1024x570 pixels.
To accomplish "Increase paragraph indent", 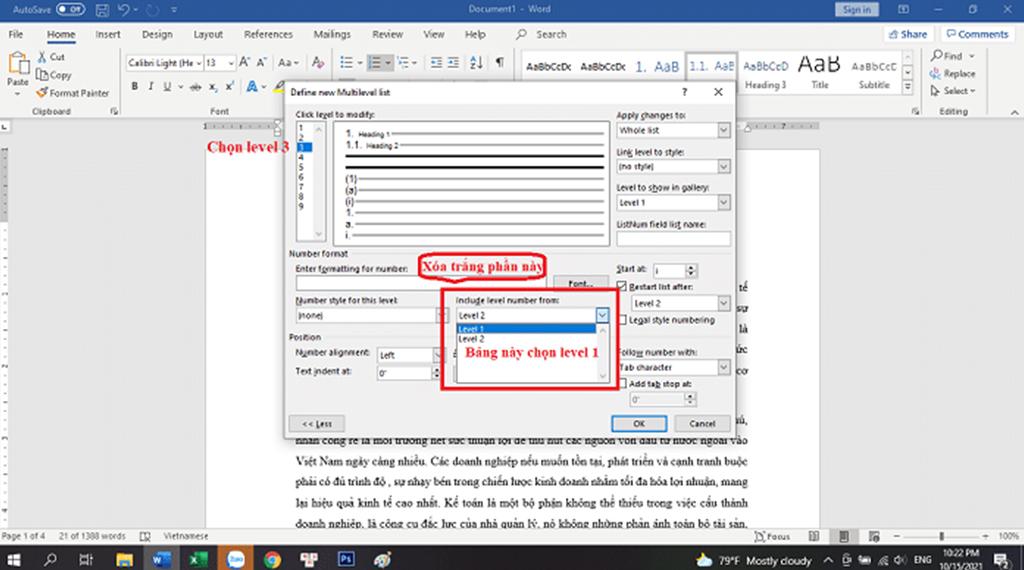I will pyautogui.click(x=453, y=63).
